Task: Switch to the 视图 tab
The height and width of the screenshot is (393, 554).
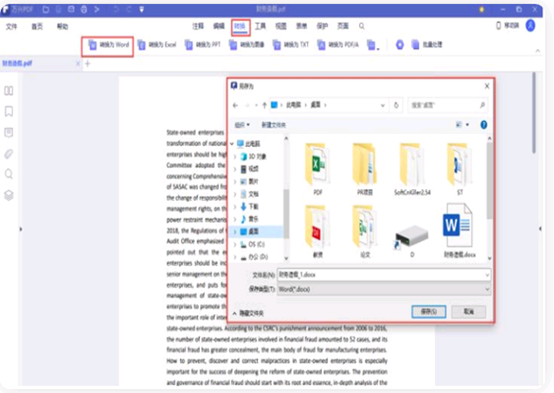Action: pos(281,26)
